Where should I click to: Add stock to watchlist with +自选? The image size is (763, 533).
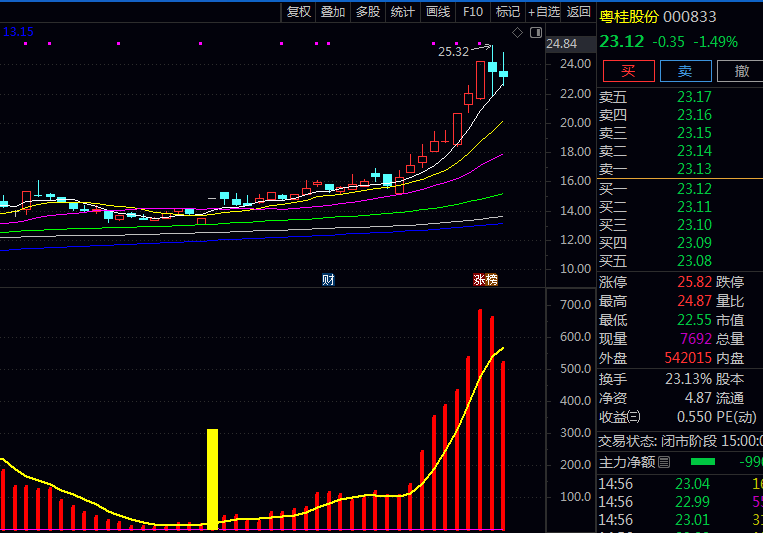tap(543, 12)
